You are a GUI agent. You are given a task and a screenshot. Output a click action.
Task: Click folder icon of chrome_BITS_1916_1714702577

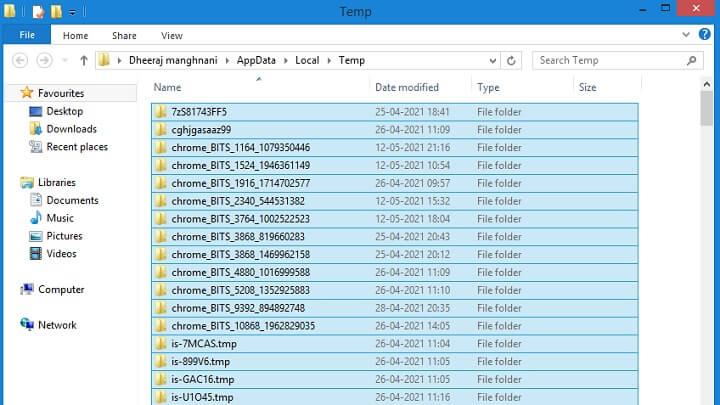161,183
